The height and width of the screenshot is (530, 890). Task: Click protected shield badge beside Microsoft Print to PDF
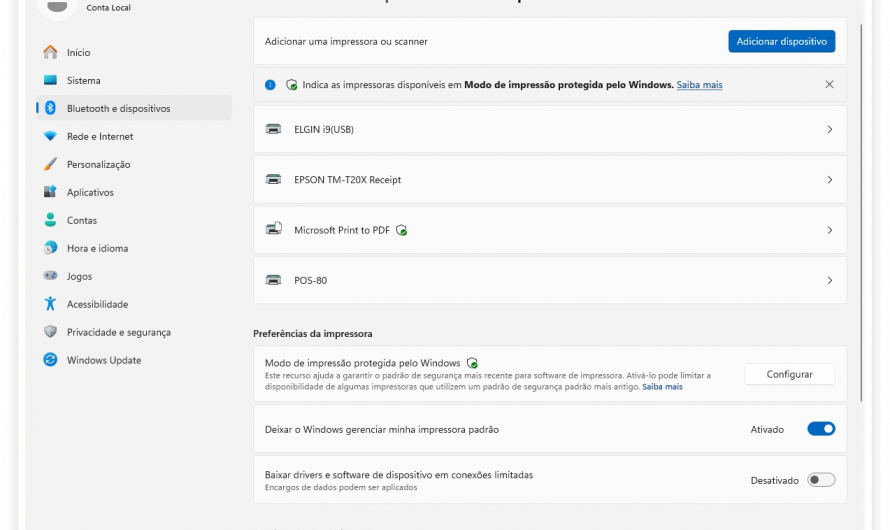(401, 230)
